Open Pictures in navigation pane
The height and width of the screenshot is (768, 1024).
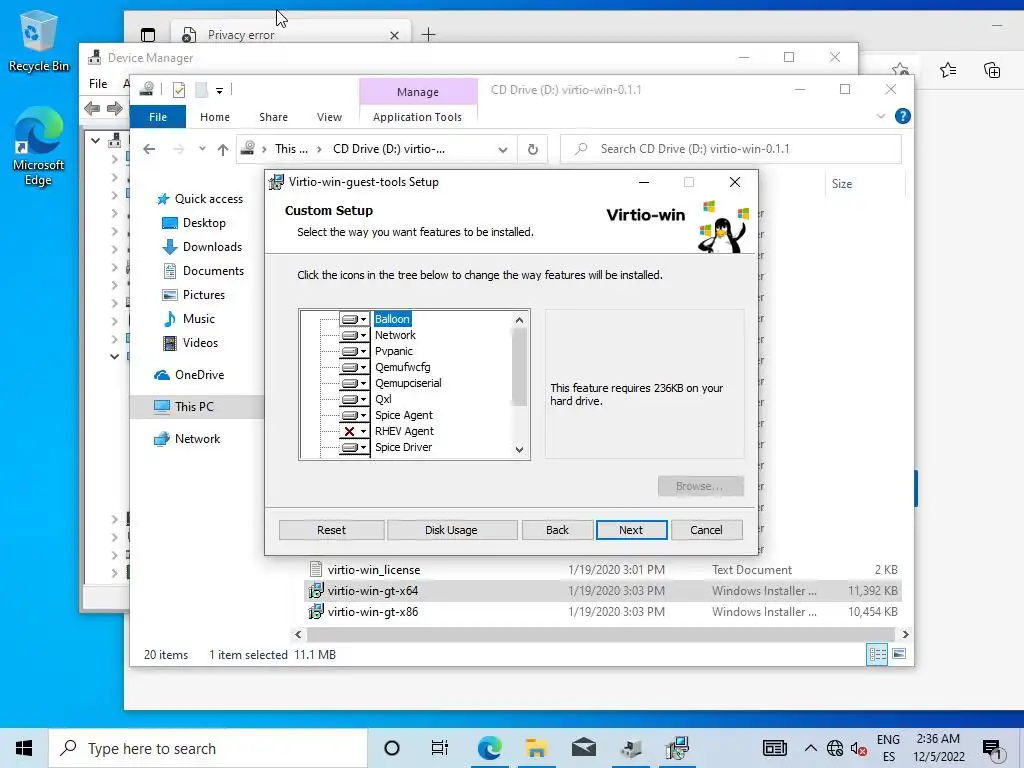tap(203, 295)
